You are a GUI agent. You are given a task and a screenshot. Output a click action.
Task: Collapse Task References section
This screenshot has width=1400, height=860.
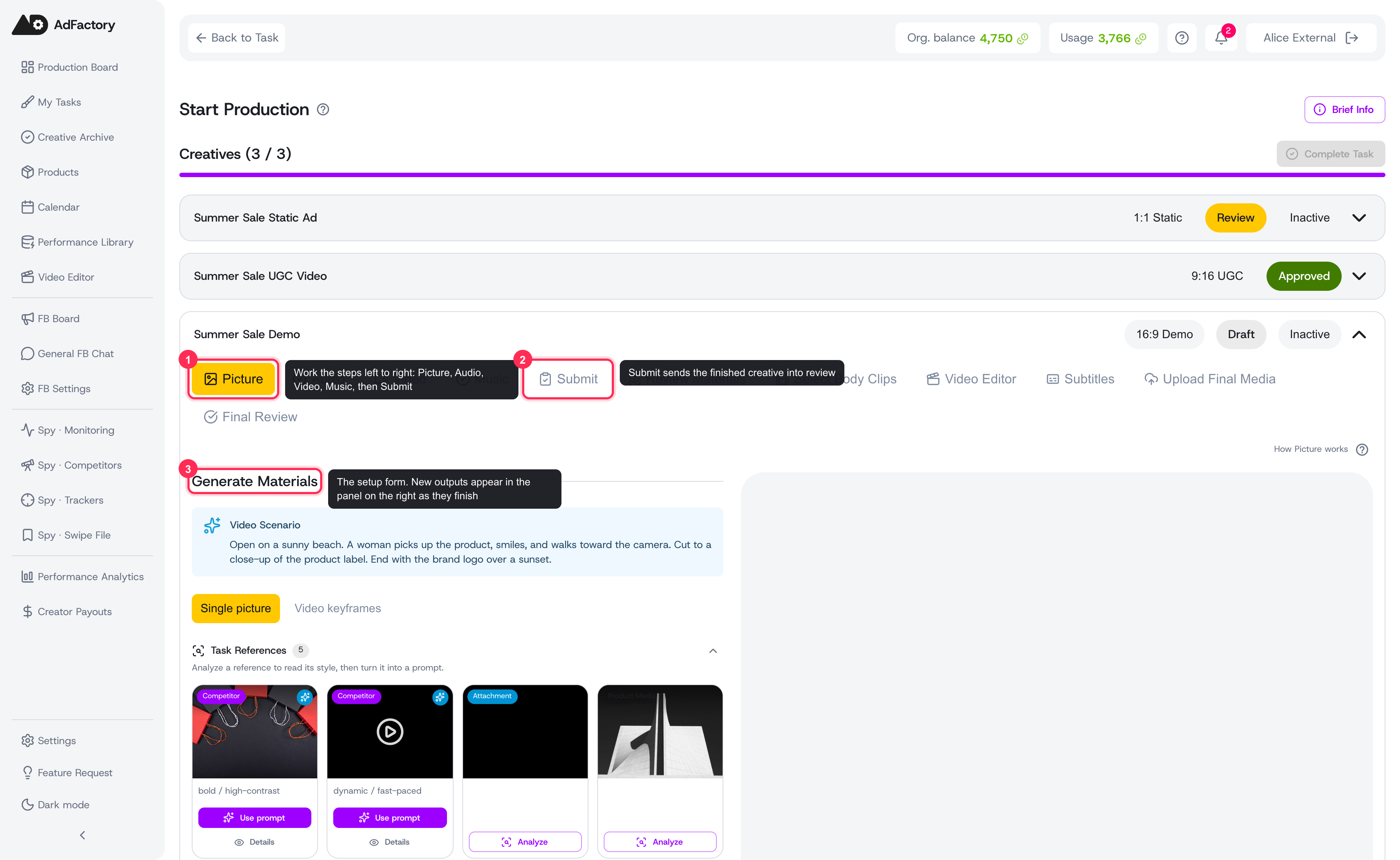(713, 651)
